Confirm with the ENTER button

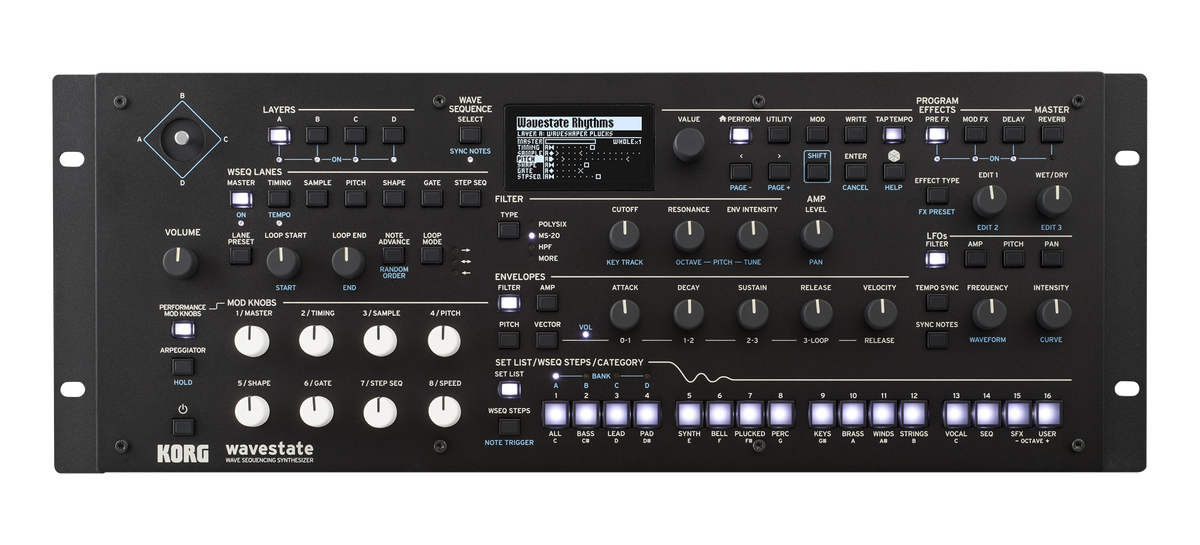856,172
